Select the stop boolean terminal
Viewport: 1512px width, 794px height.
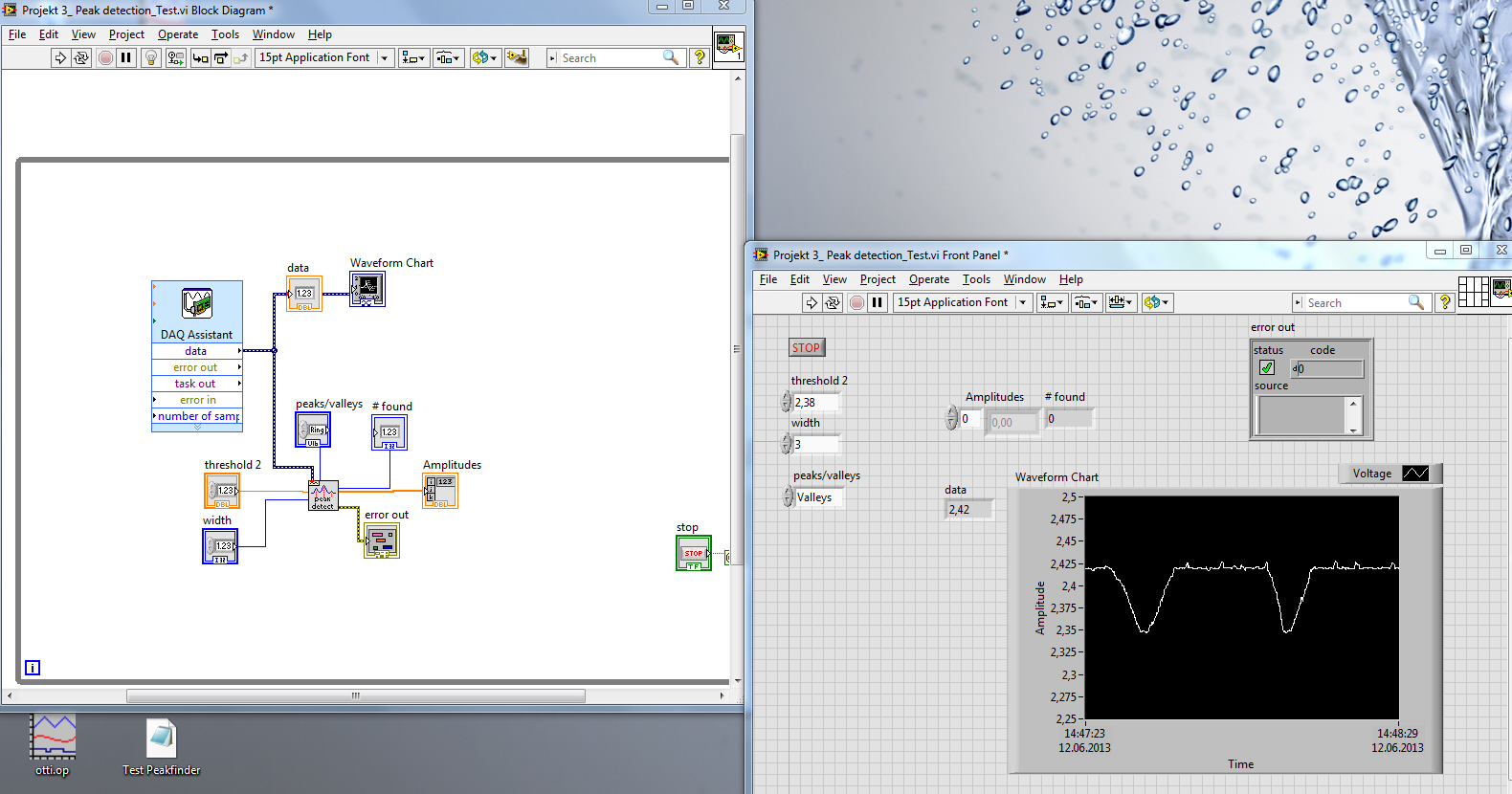(x=694, y=553)
